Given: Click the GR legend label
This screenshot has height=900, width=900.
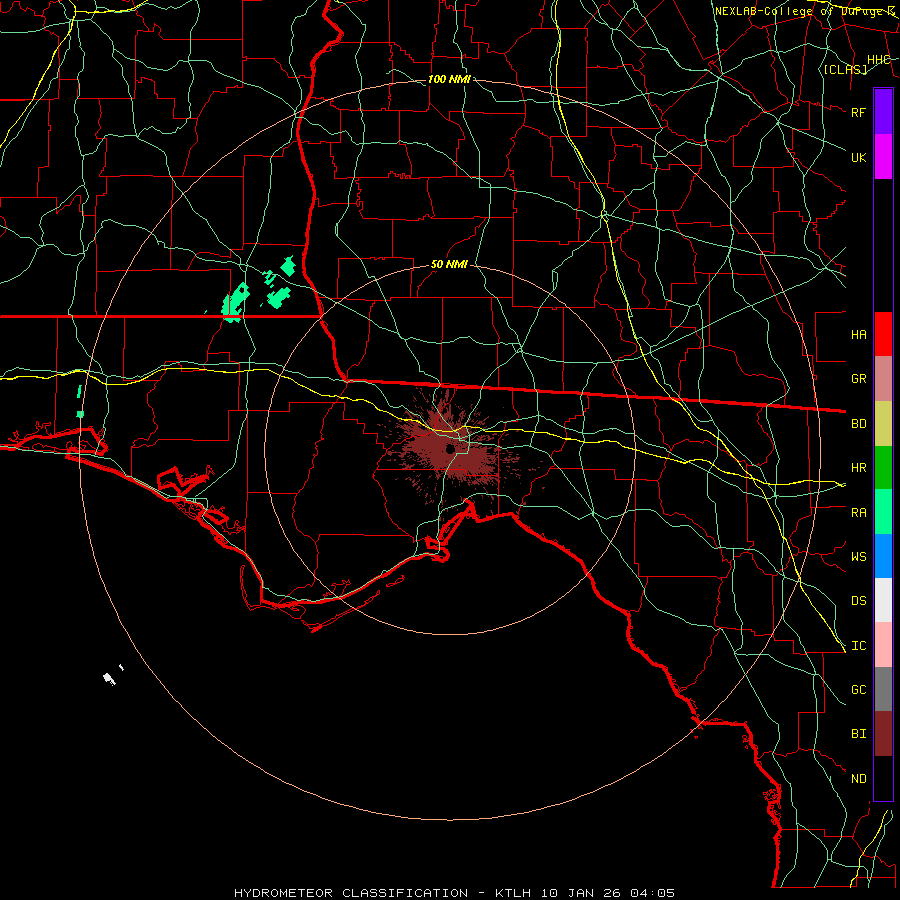Looking at the screenshot, I should (858, 379).
